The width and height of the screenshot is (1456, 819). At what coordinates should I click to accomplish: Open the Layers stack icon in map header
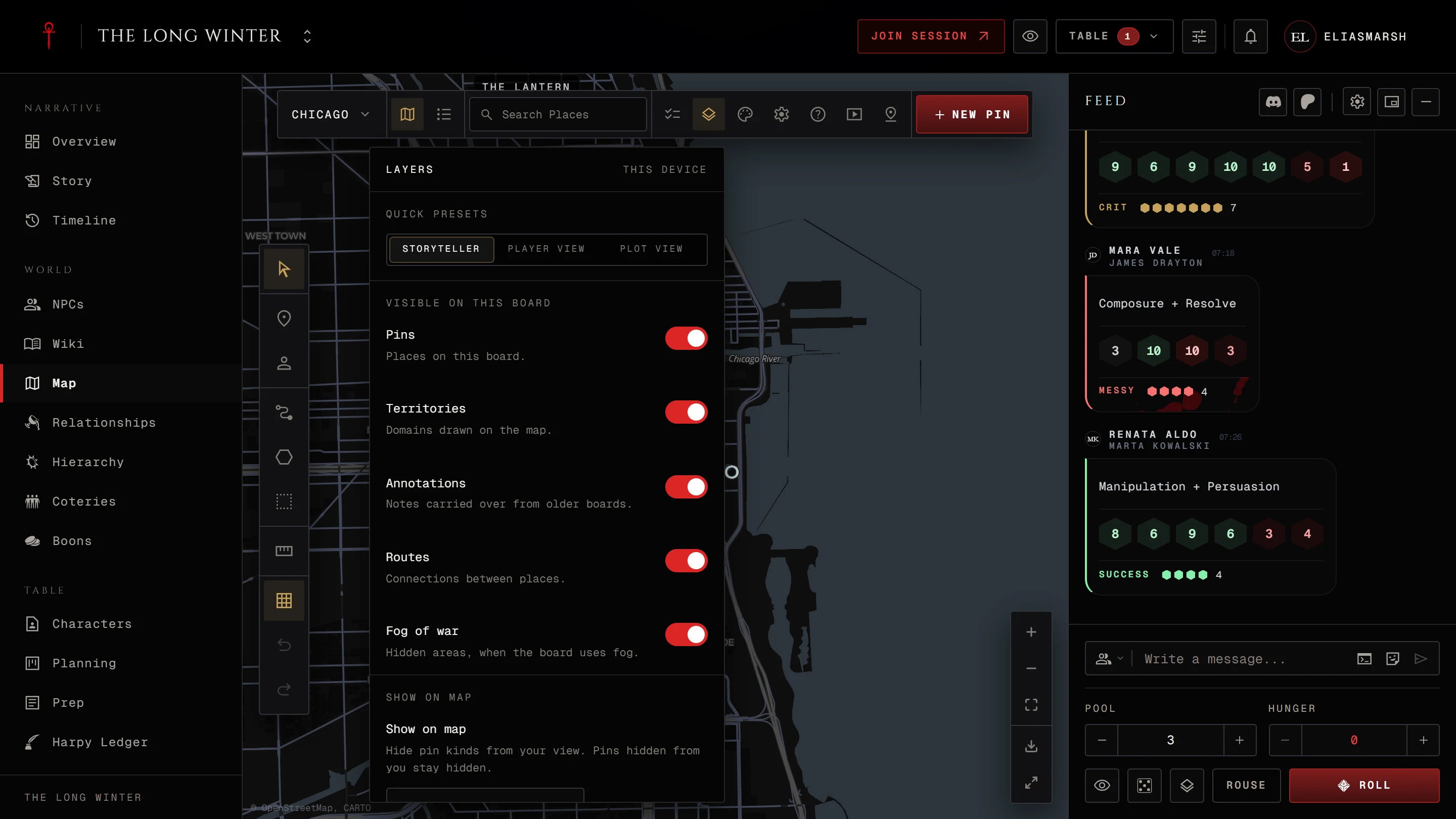click(708, 114)
